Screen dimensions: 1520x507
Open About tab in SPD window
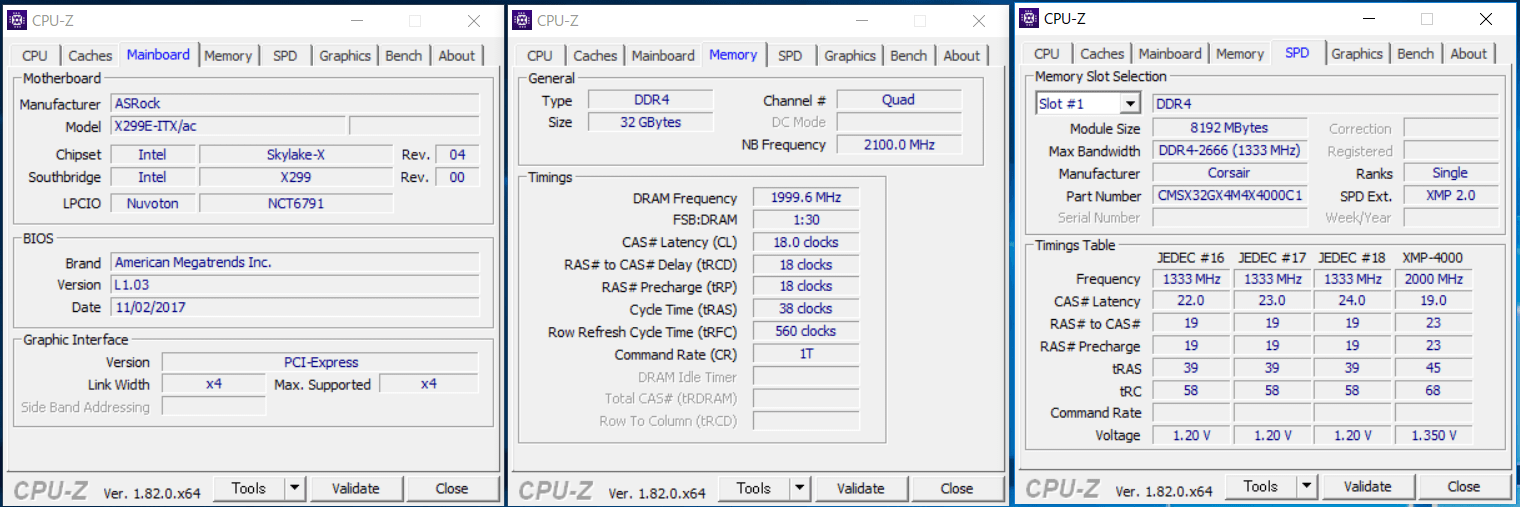pos(1469,54)
